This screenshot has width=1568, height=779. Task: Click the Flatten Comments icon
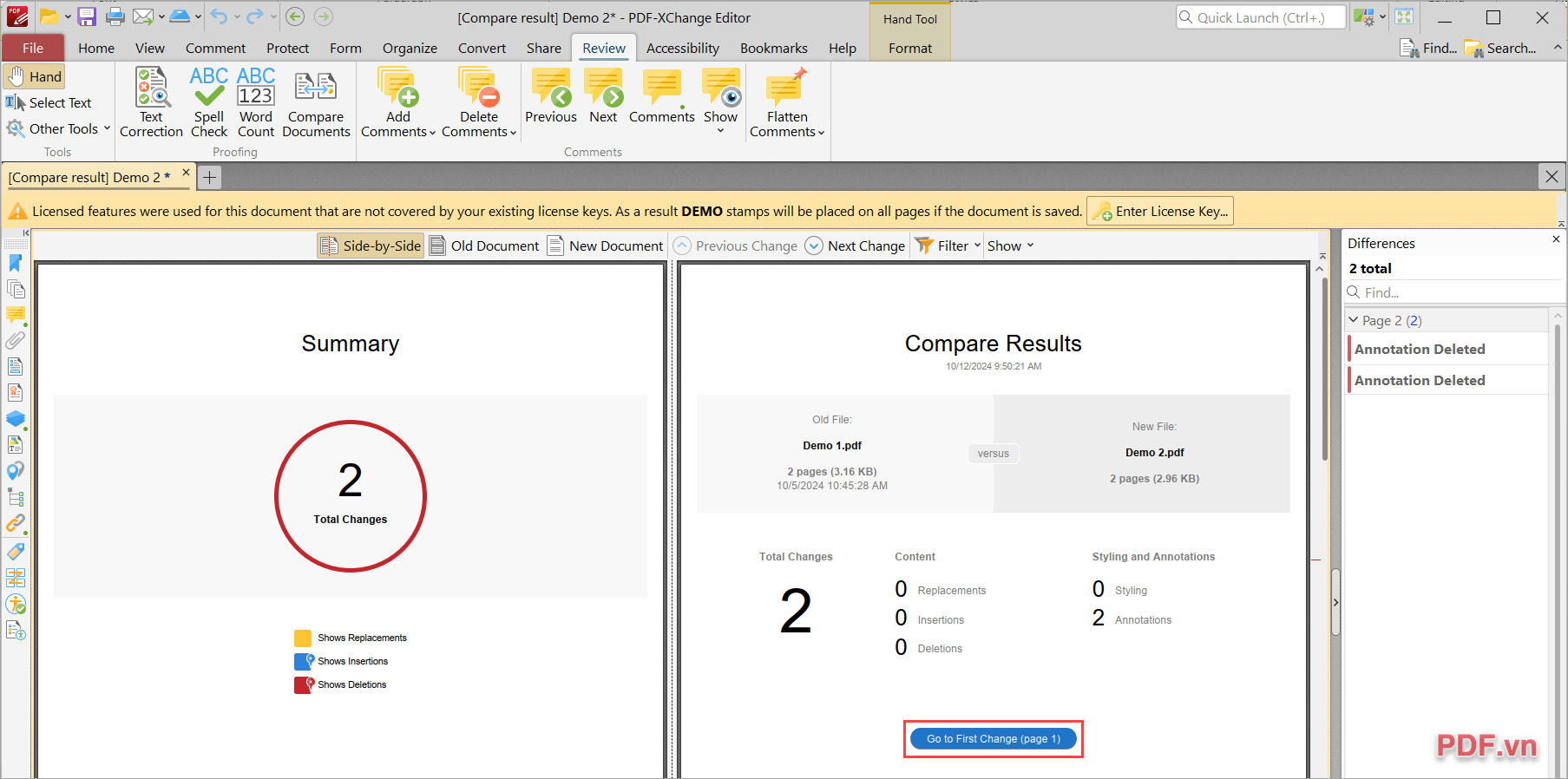787,88
